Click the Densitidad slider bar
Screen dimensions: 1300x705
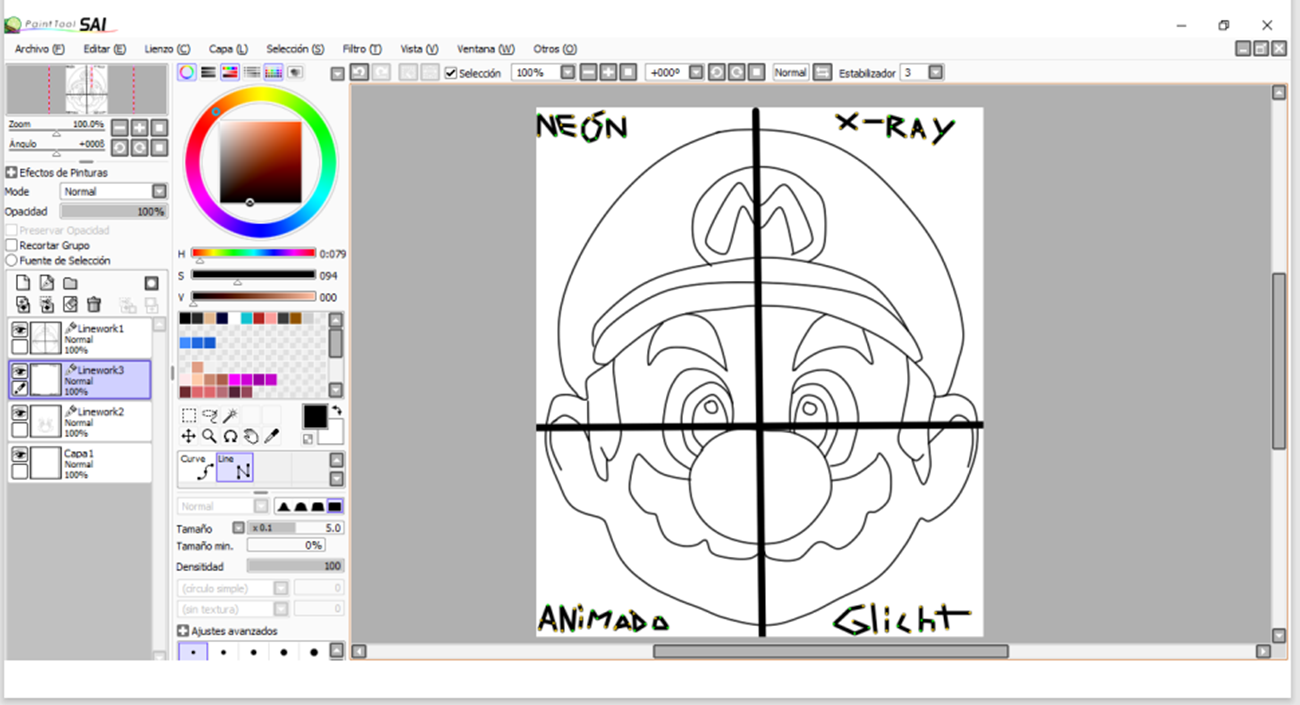(x=296, y=566)
